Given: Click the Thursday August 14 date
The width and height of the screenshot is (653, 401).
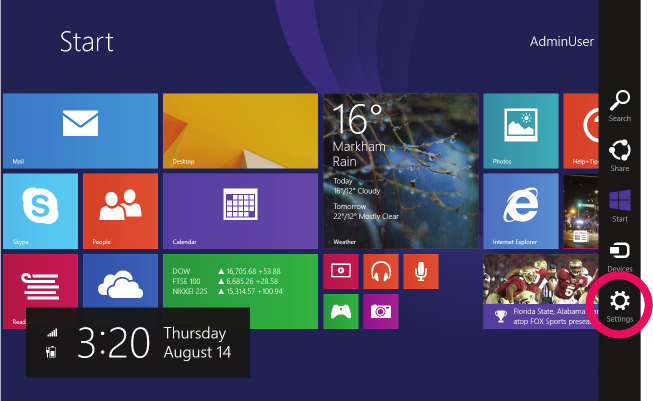Looking at the screenshot, I should pyautogui.click(x=197, y=343).
